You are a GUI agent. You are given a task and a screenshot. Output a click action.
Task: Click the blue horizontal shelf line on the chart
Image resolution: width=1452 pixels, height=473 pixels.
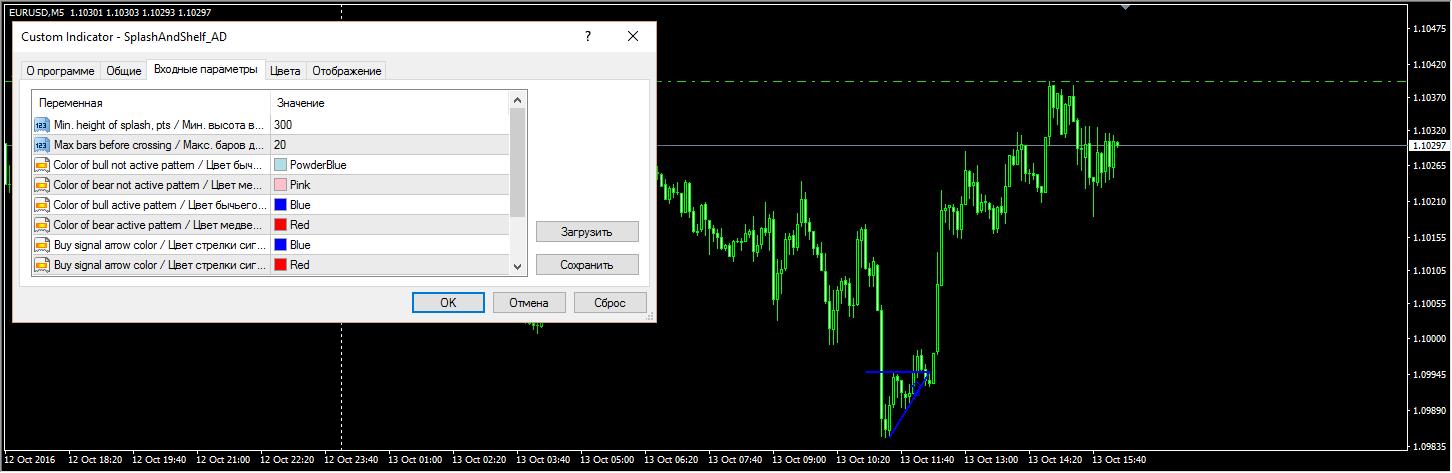897,372
